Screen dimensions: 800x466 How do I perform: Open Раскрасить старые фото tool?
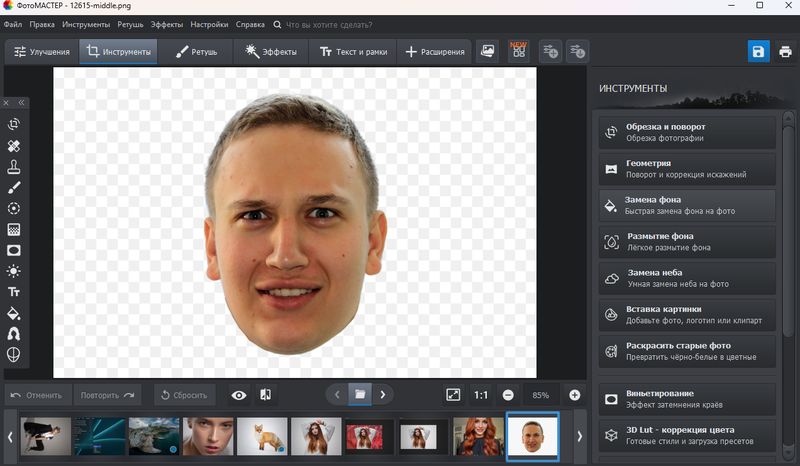coord(687,351)
